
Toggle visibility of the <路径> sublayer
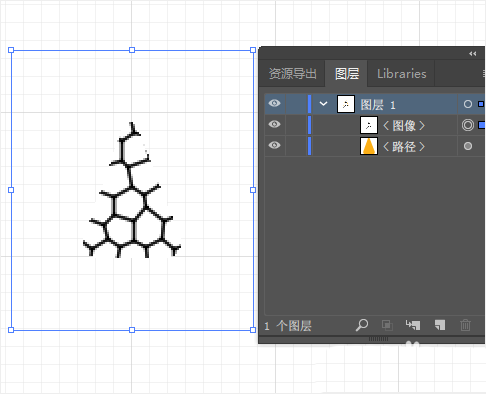274,145
